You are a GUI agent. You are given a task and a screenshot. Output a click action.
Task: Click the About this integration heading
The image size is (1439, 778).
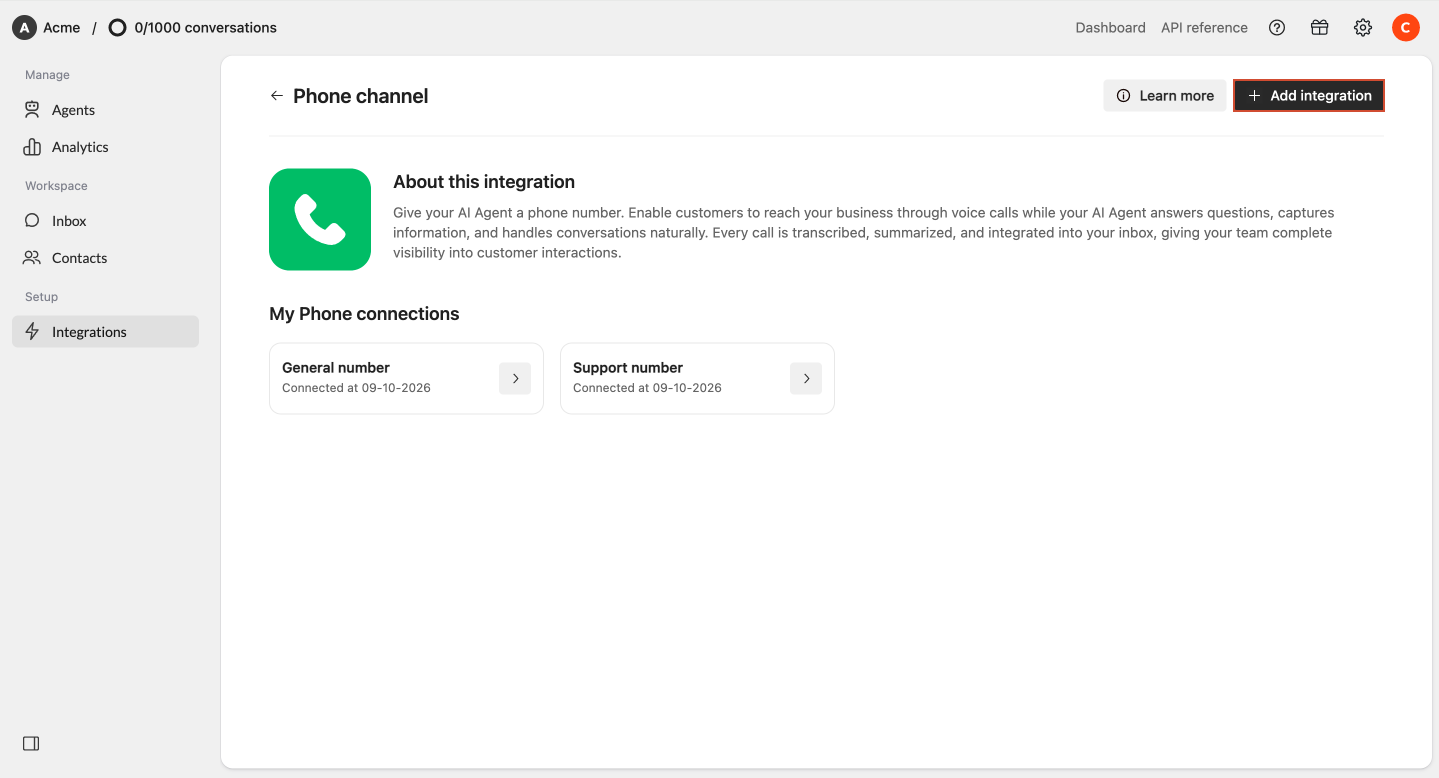[484, 182]
